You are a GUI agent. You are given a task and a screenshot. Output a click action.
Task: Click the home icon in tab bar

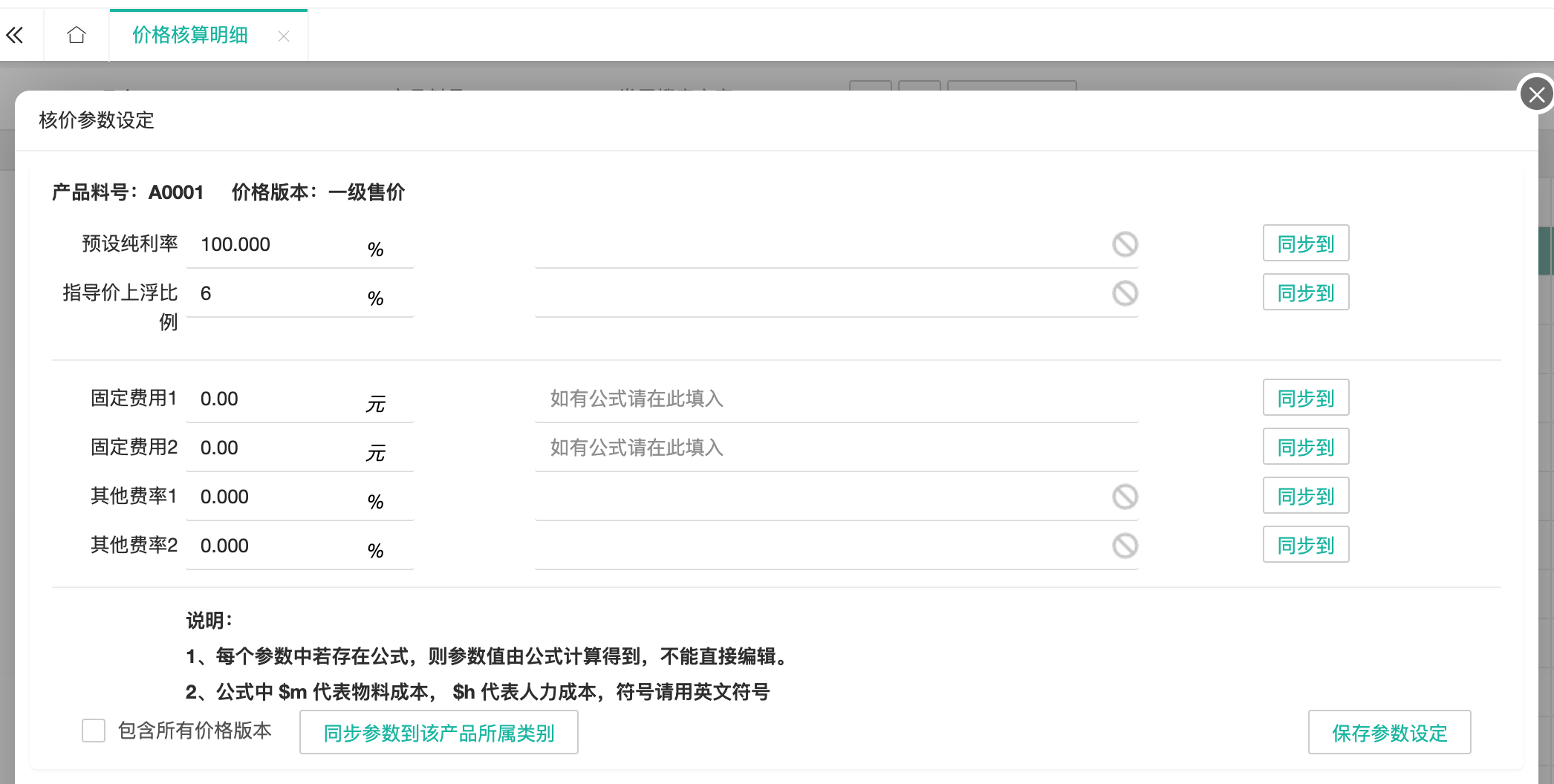coord(77,35)
